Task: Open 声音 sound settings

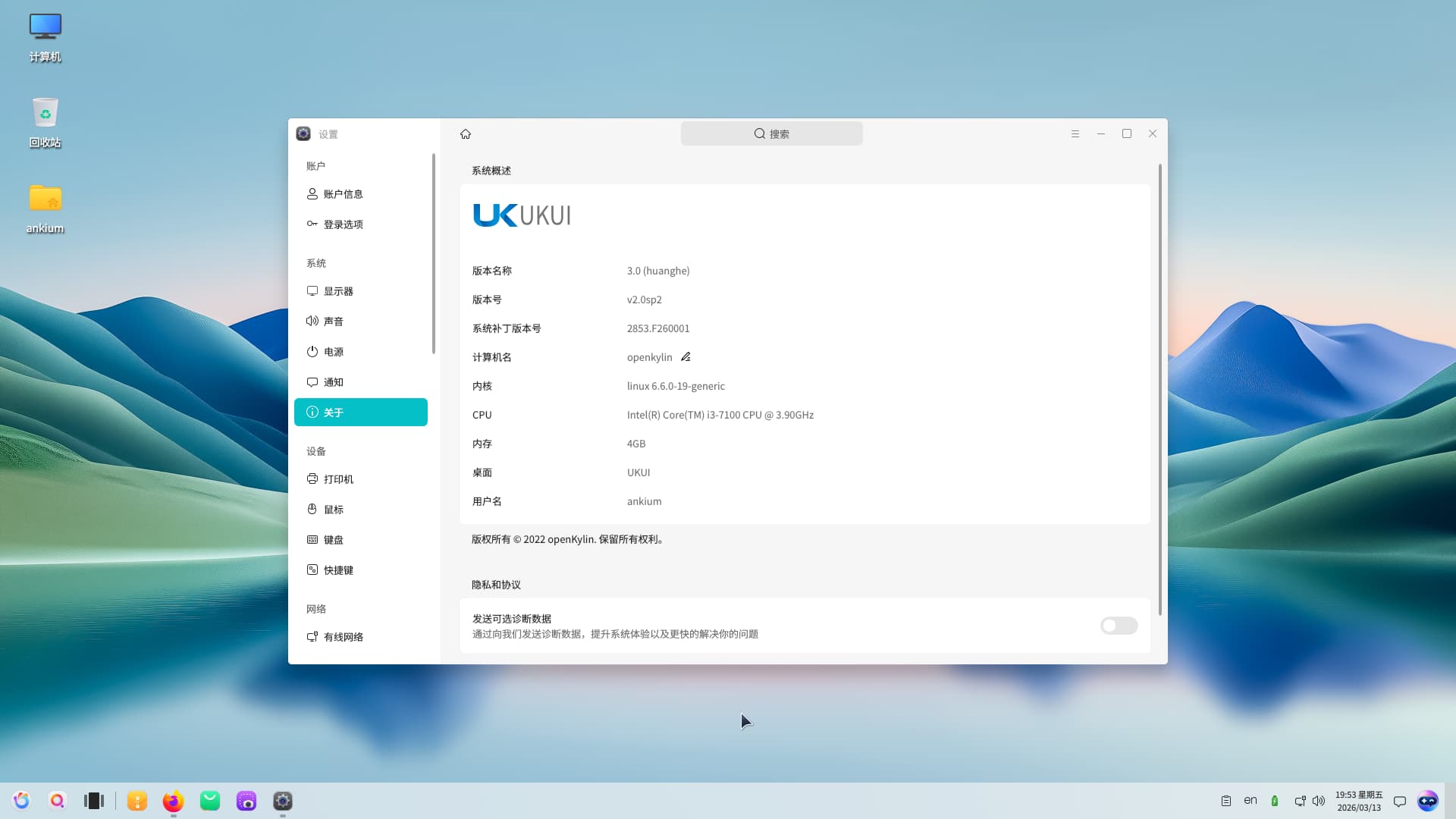Action: 334,322
